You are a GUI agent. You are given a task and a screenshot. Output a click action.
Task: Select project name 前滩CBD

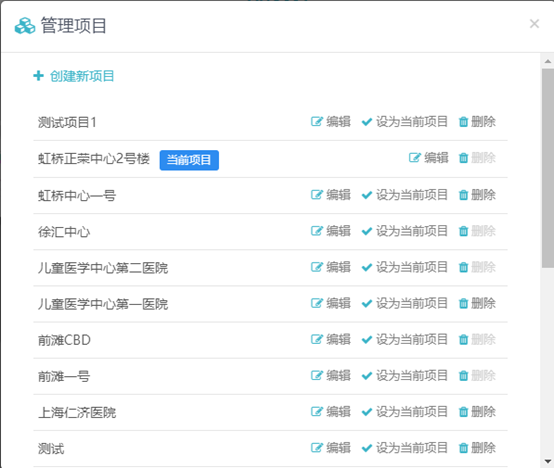coord(64,340)
